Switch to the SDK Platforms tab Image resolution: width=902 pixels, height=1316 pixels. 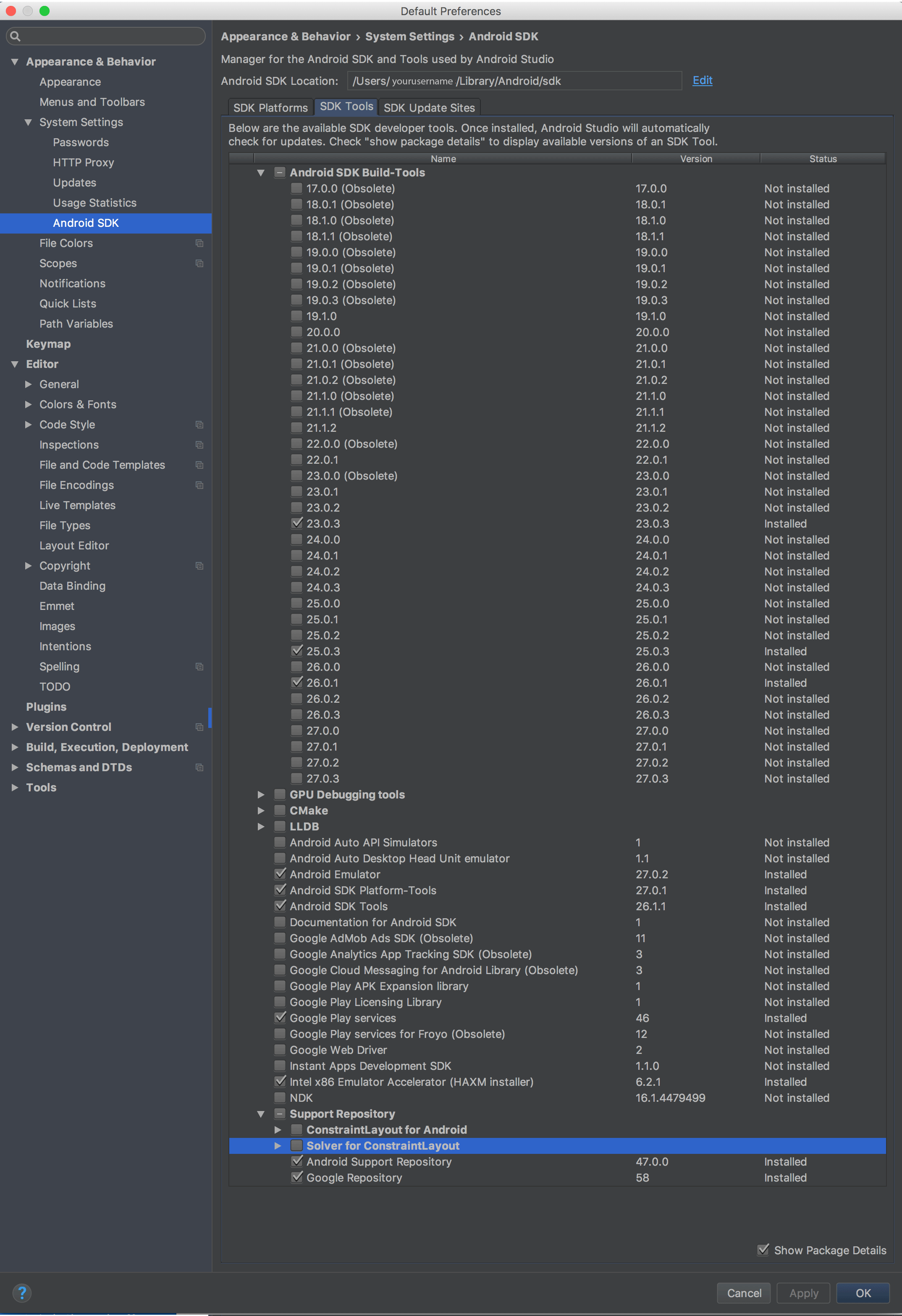(x=270, y=108)
